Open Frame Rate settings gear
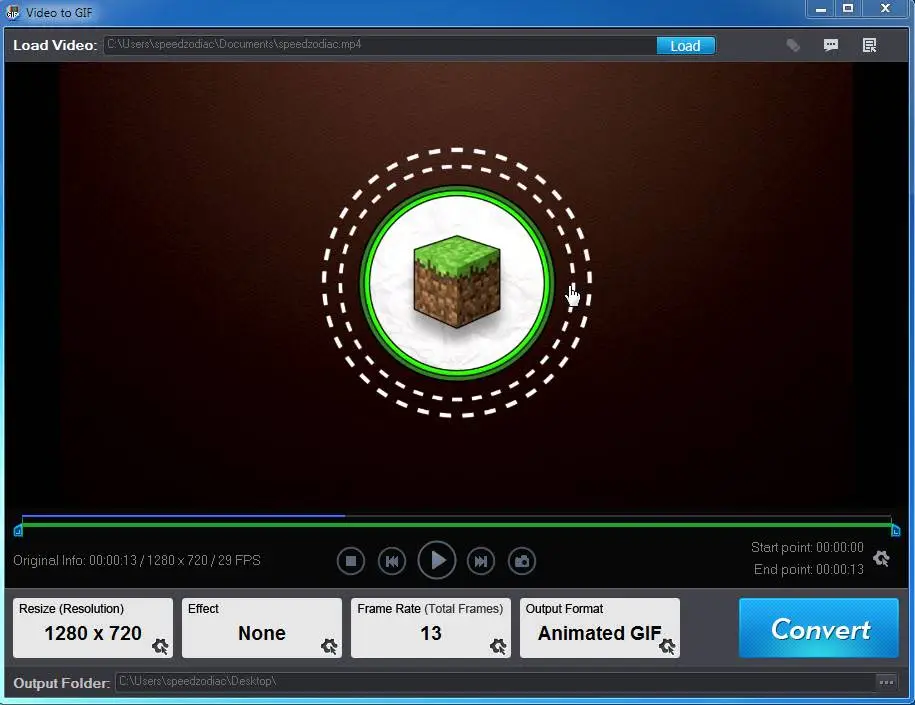 pos(498,646)
